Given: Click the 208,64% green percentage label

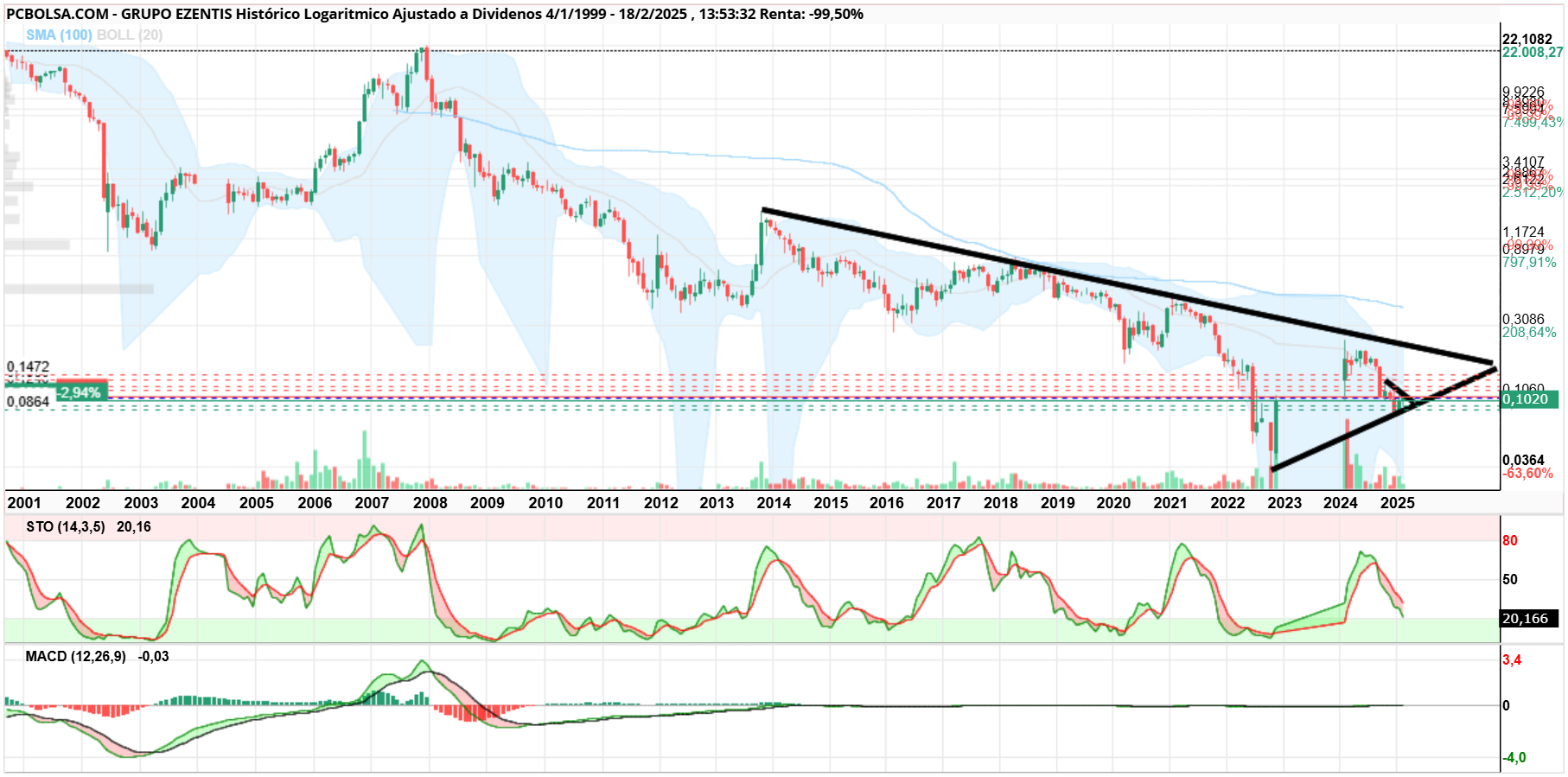Looking at the screenshot, I should tap(1529, 332).
